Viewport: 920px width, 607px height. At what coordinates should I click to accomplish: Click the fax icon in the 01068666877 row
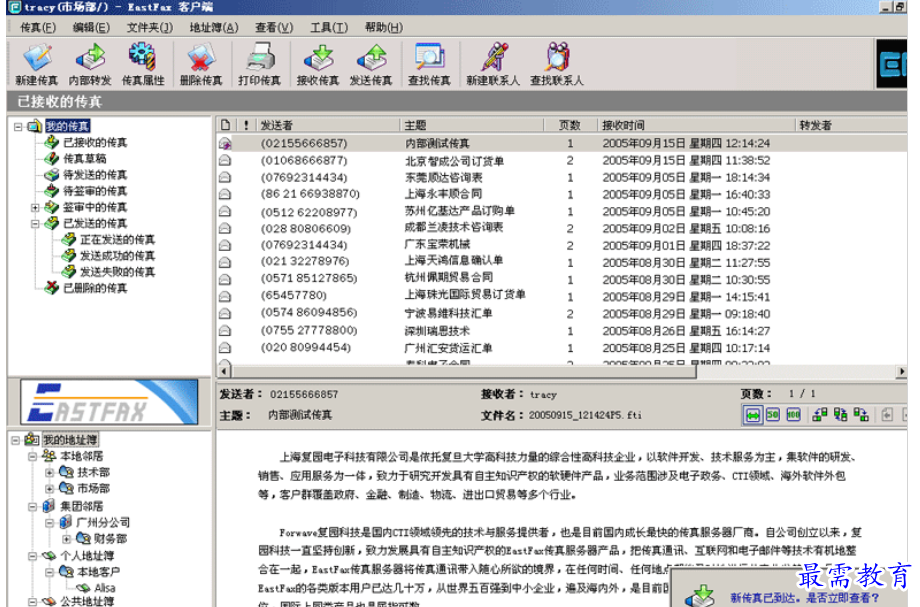coord(225,160)
